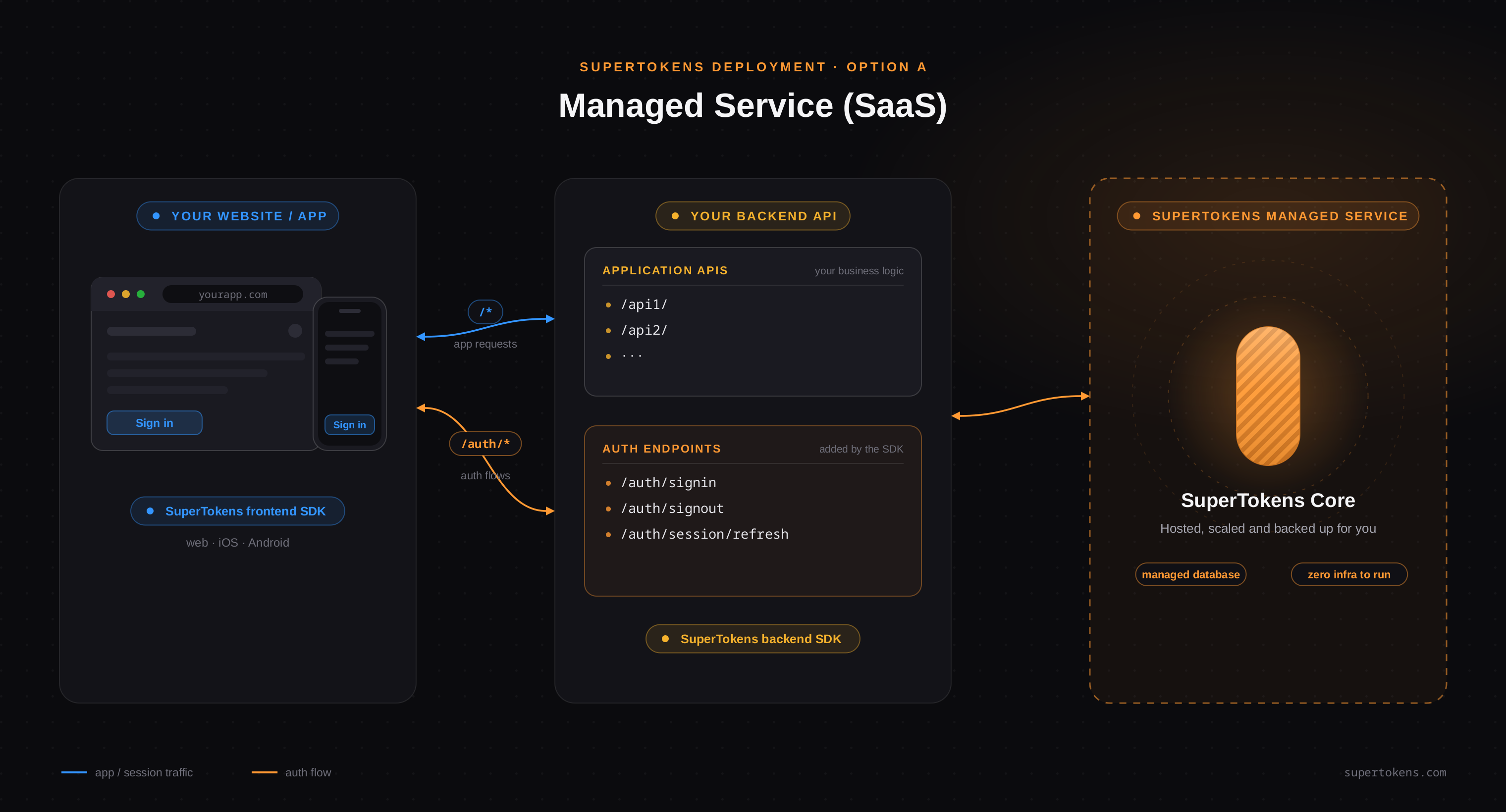Click the 'added by the SDK' caption
This screenshot has height=812, width=1506.
pyautogui.click(x=861, y=449)
